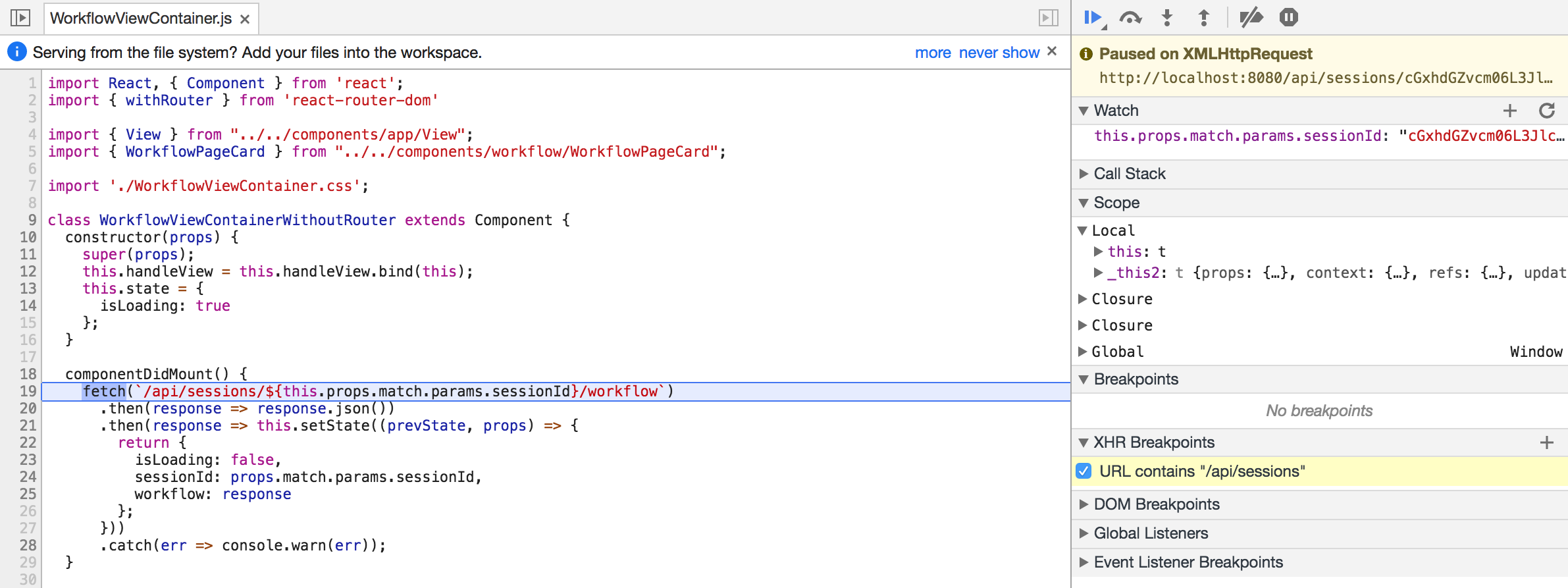Collapse the Scope section
Viewport: 1568px width, 588px height.
tap(1084, 203)
